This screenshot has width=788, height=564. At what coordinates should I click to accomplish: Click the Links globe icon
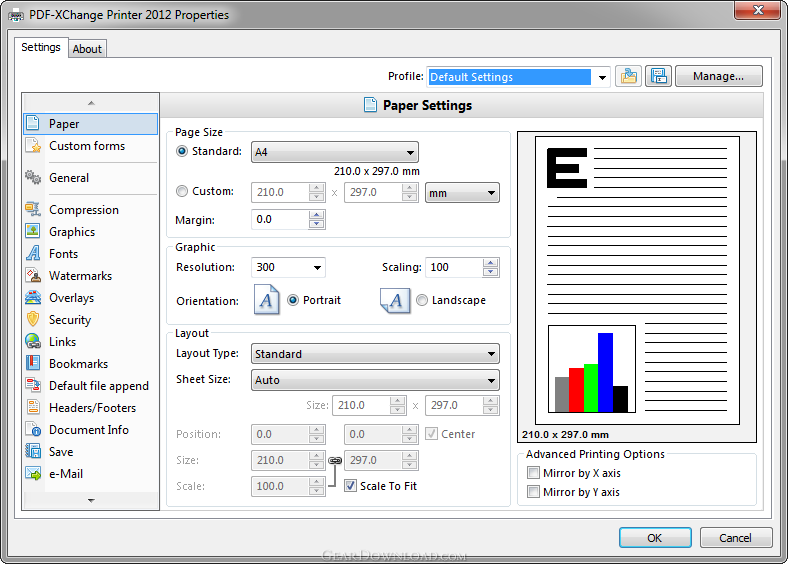[x=33, y=341]
